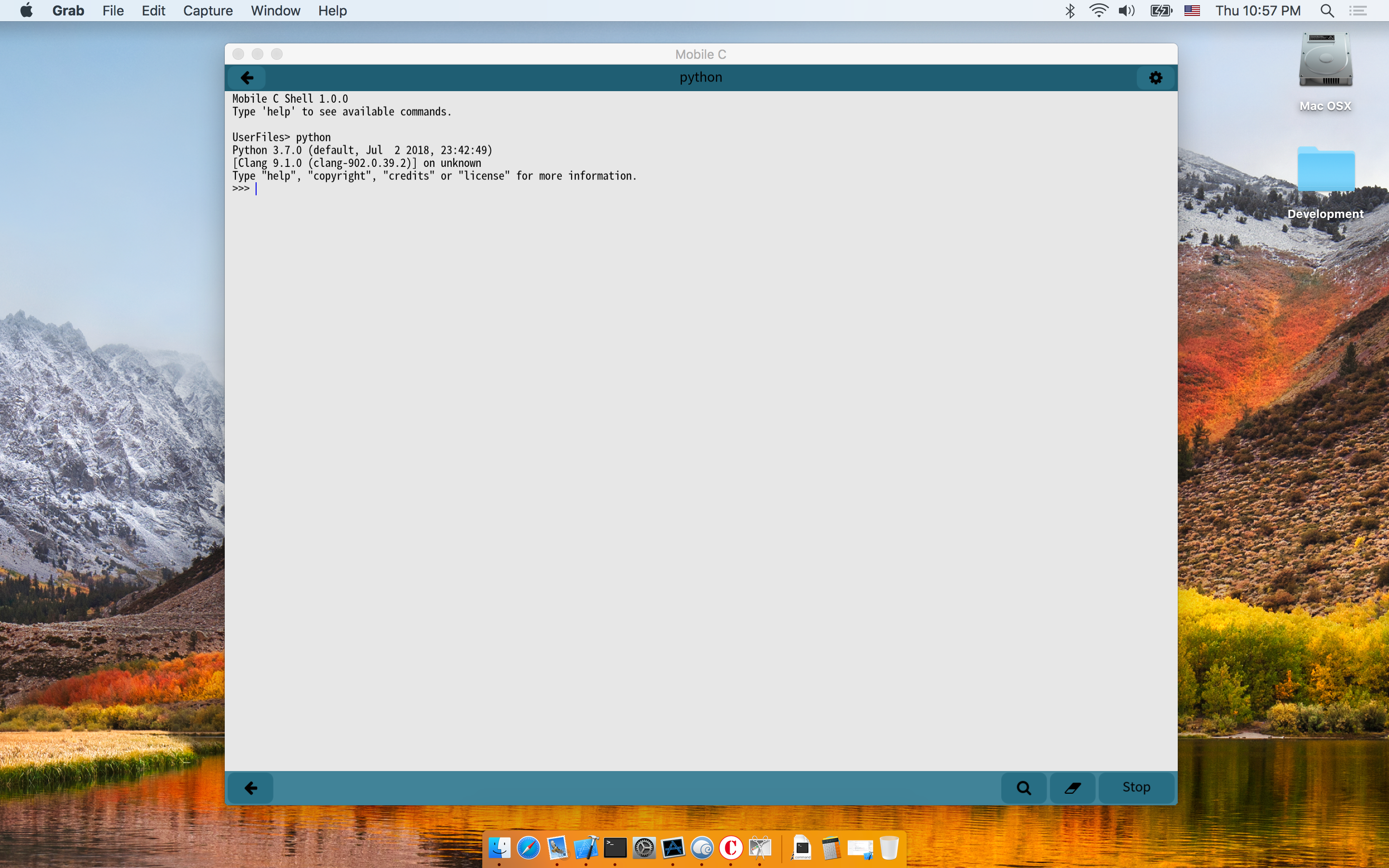Open search with the magnifier button
The image size is (1389, 868).
click(1023, 787)
